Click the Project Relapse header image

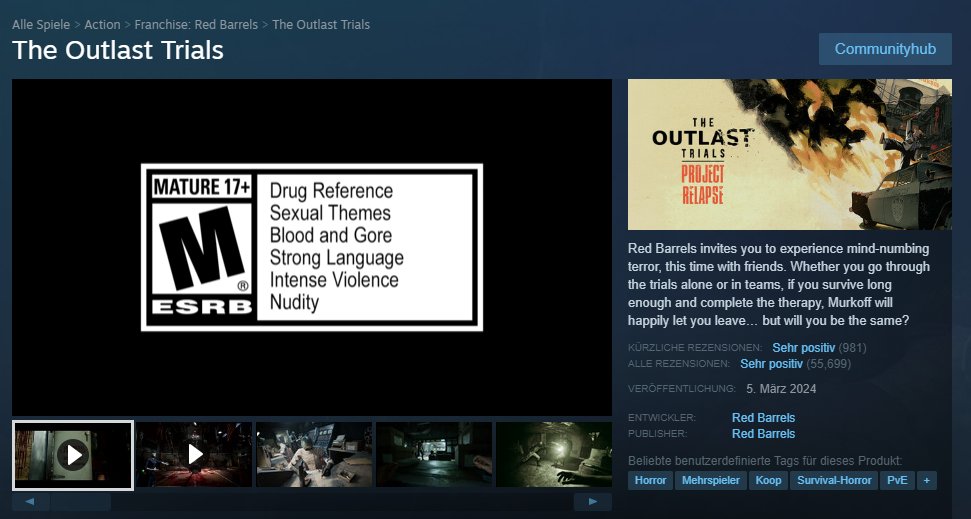coord(790,154)
